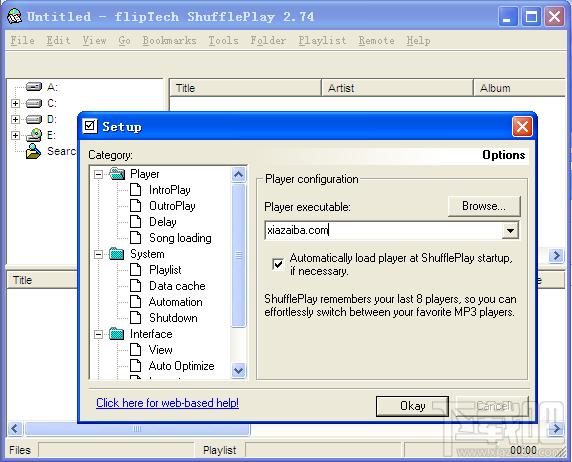Screen dimensions: 572x462
Task: Click the View page icon in tree
Action: click(136, 350)
